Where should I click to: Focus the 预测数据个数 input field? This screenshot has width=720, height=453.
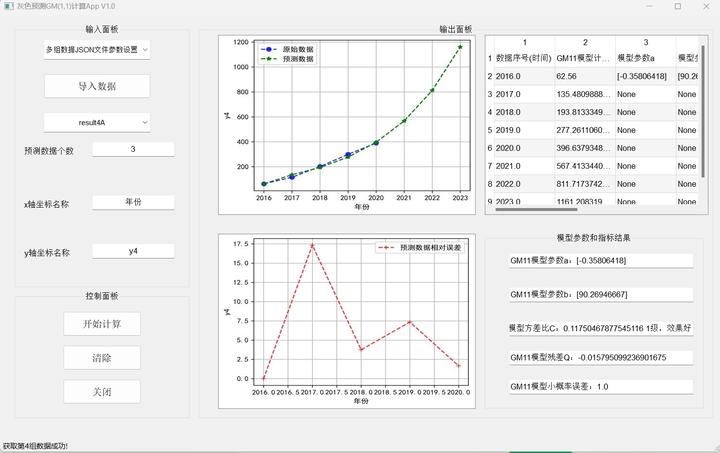[x=133, y=149]
